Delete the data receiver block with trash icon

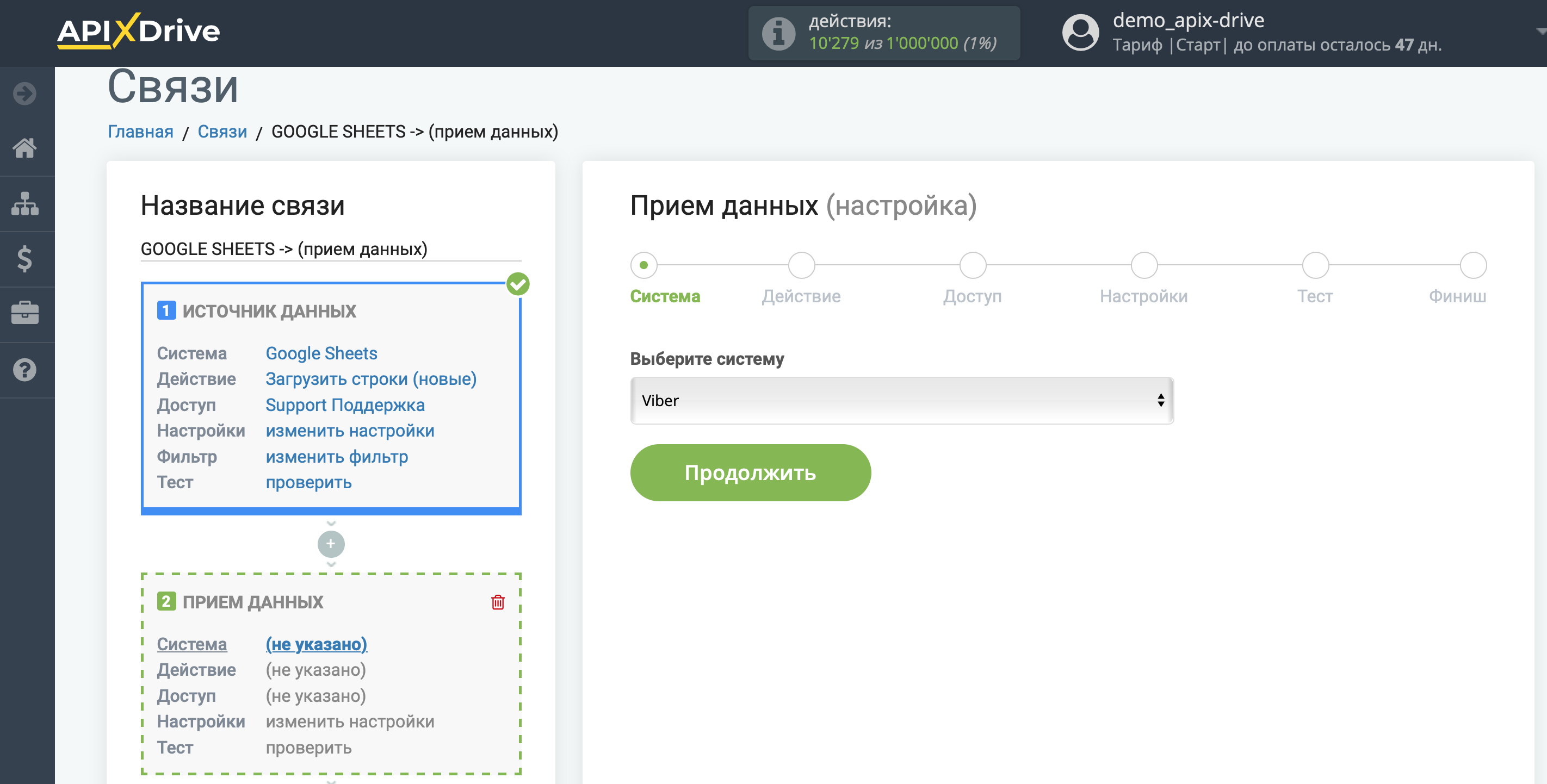tap(498, 602)
